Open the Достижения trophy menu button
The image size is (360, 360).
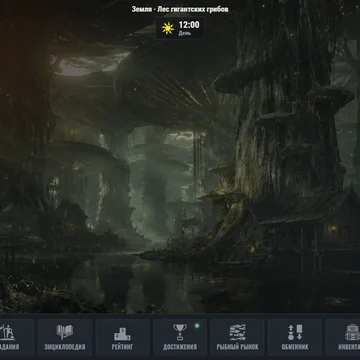(x=180, y=337)
